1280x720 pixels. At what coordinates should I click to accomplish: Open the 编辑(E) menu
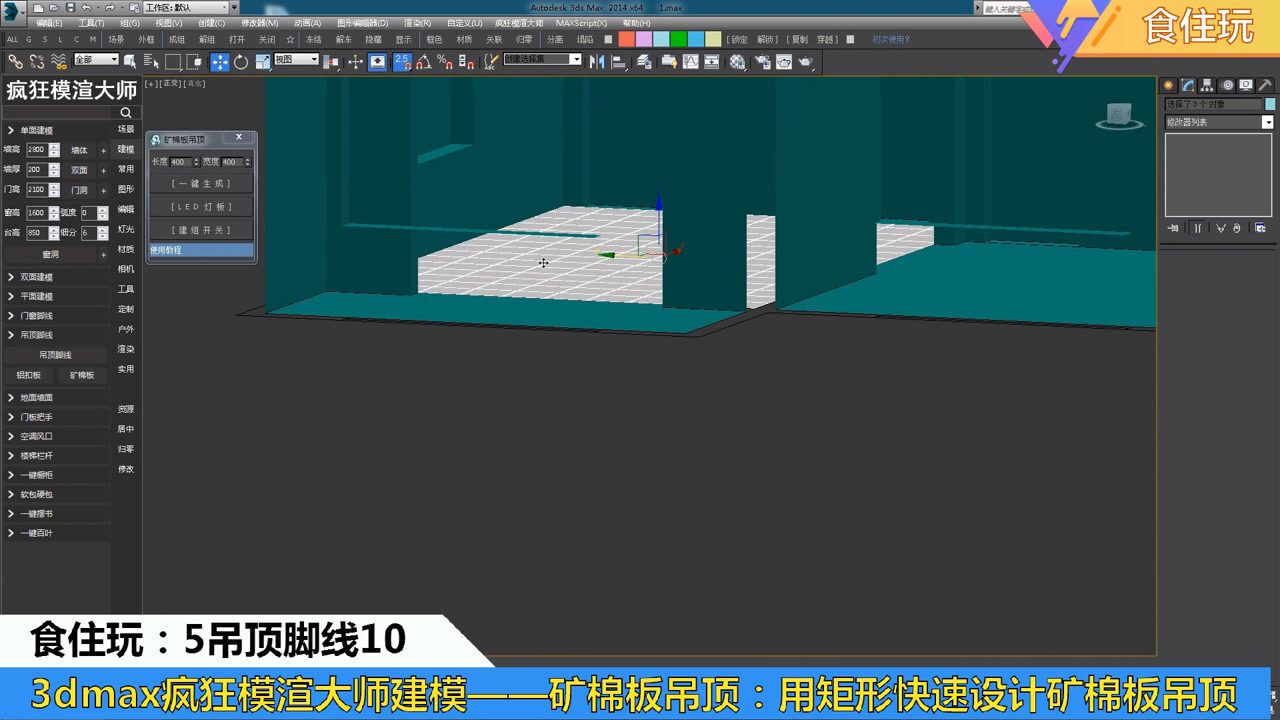click(48, 23)
